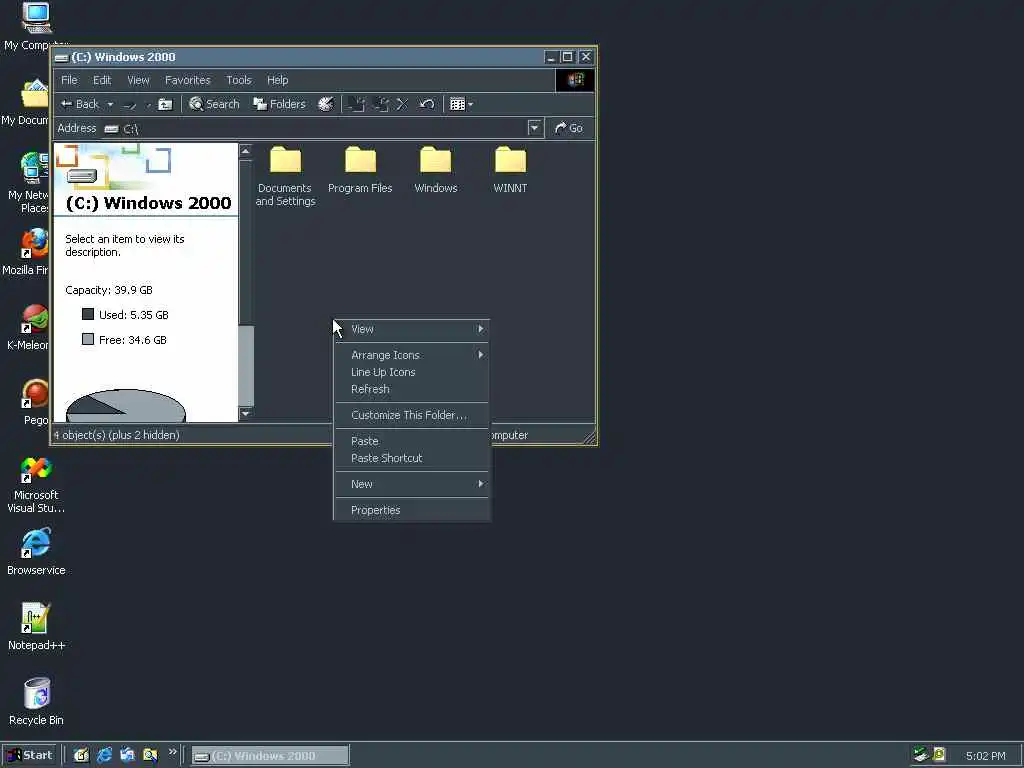Viewport: 1024px width, 768px height.
Task: Open the History toolbar icon
Action: click(x=325, y=104)
